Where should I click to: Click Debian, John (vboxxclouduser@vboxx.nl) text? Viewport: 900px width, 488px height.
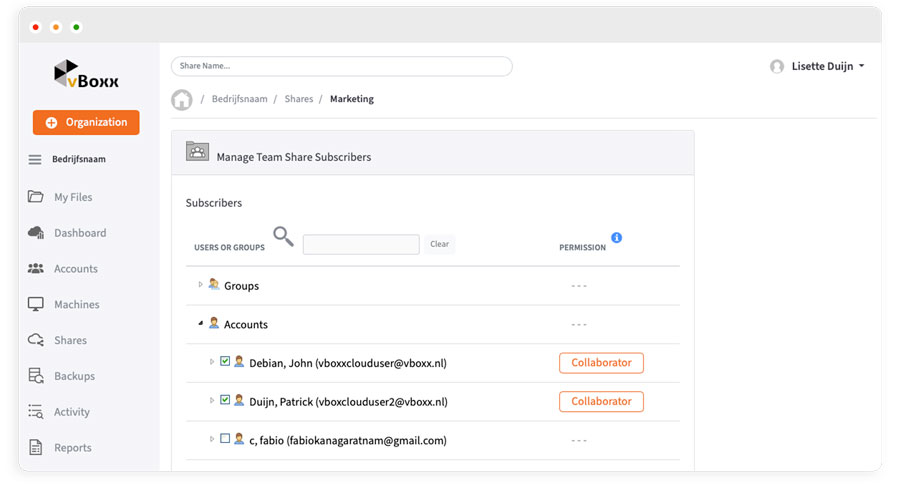pos(348,363)
